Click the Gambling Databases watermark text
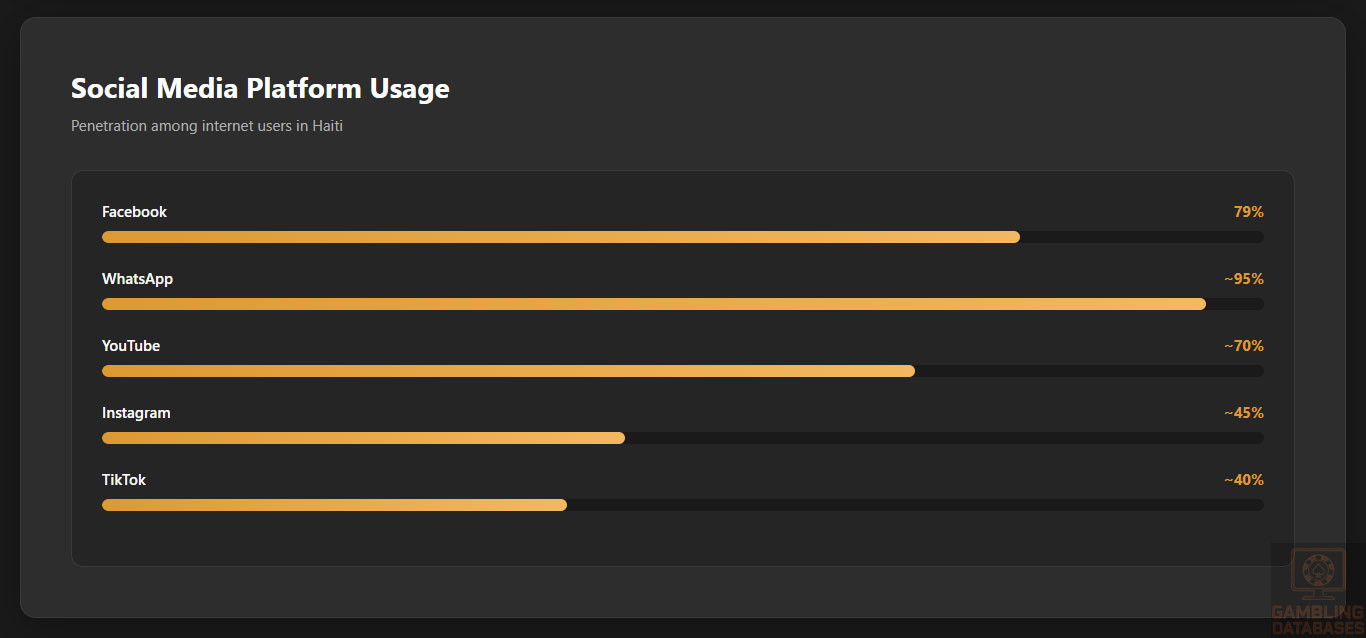The image size is (1366, 638). pos(1317,620)
